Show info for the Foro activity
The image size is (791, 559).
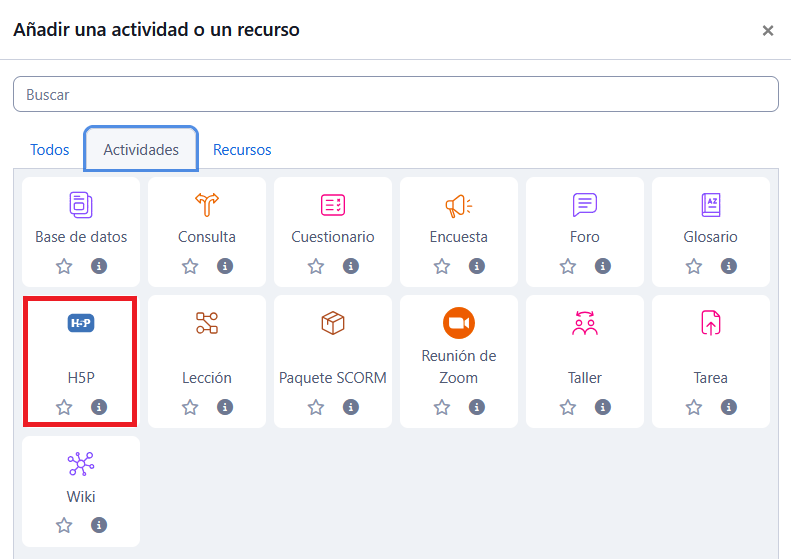[x=603, y=266]
